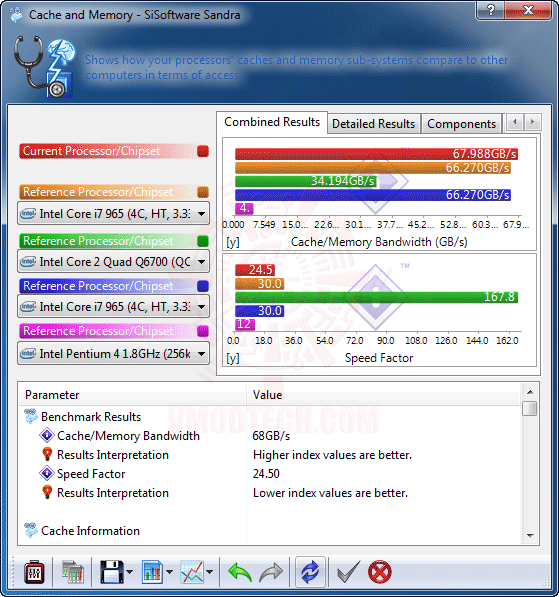Click the list scrollbar thumb
The width and height of the screenshot is (559, 597).
point(530,409)
